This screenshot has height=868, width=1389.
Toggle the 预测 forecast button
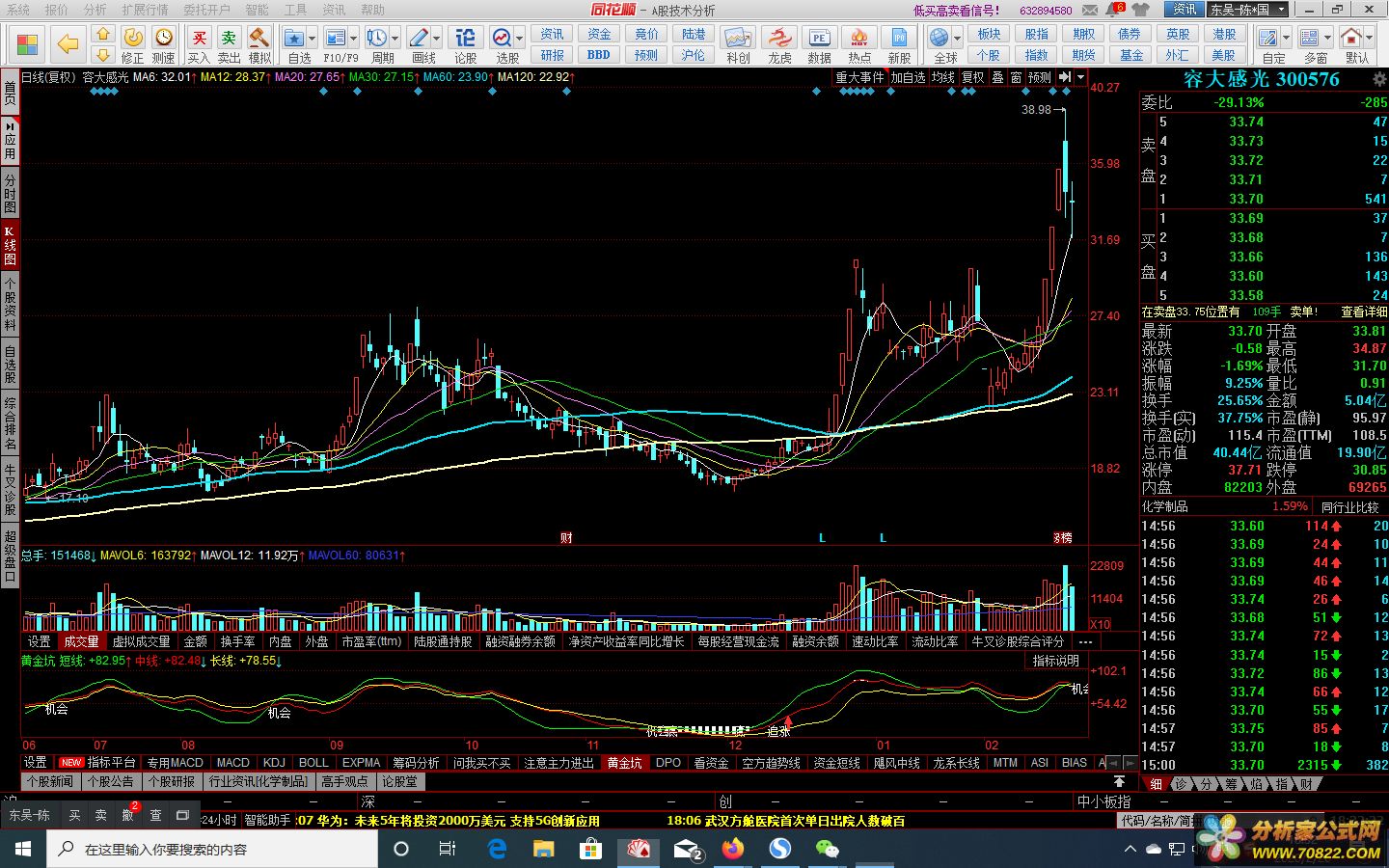point(1040,77)
